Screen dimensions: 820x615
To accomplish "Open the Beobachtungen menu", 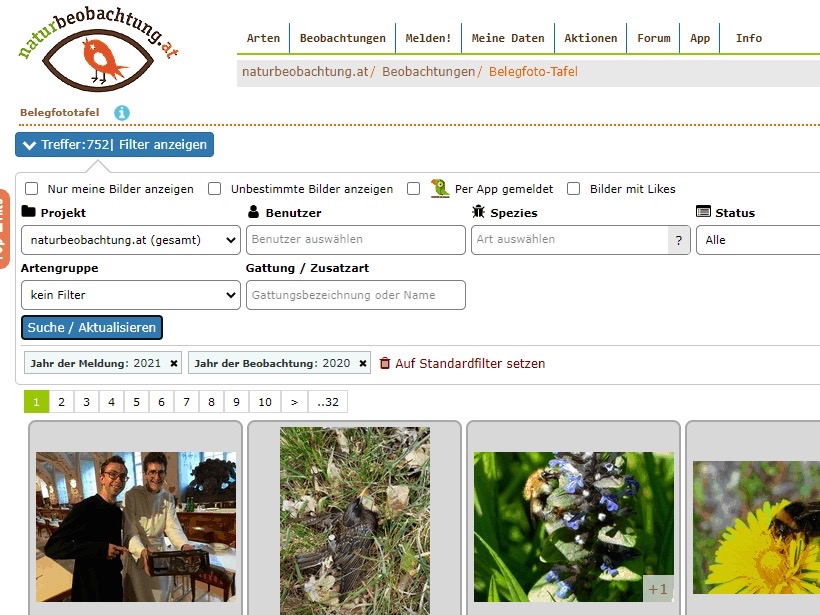I will pyautogui.click(x=343, y=38).
